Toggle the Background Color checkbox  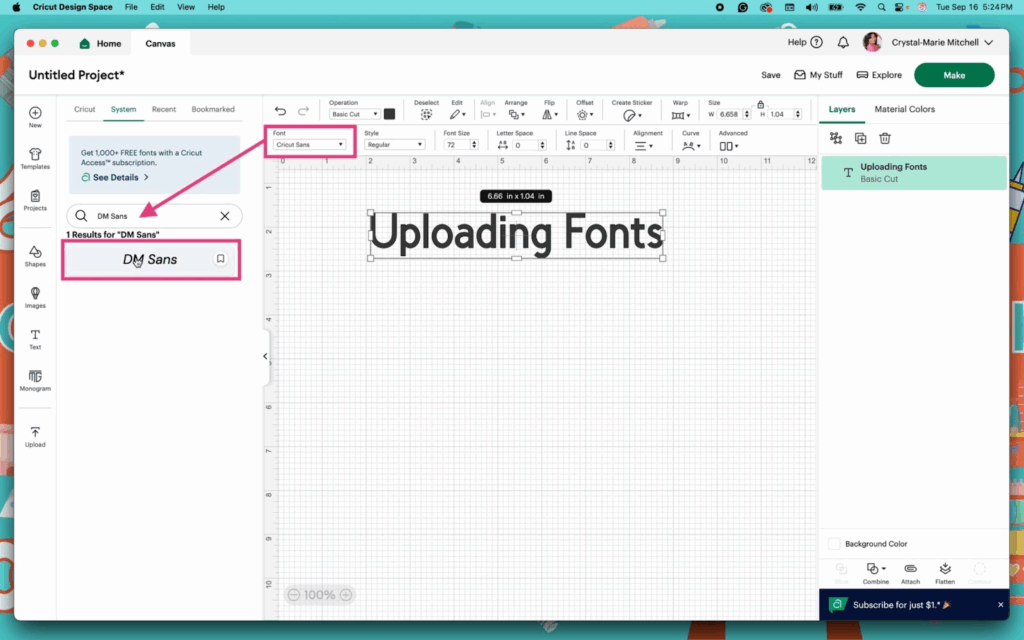(x=834, y=543)
